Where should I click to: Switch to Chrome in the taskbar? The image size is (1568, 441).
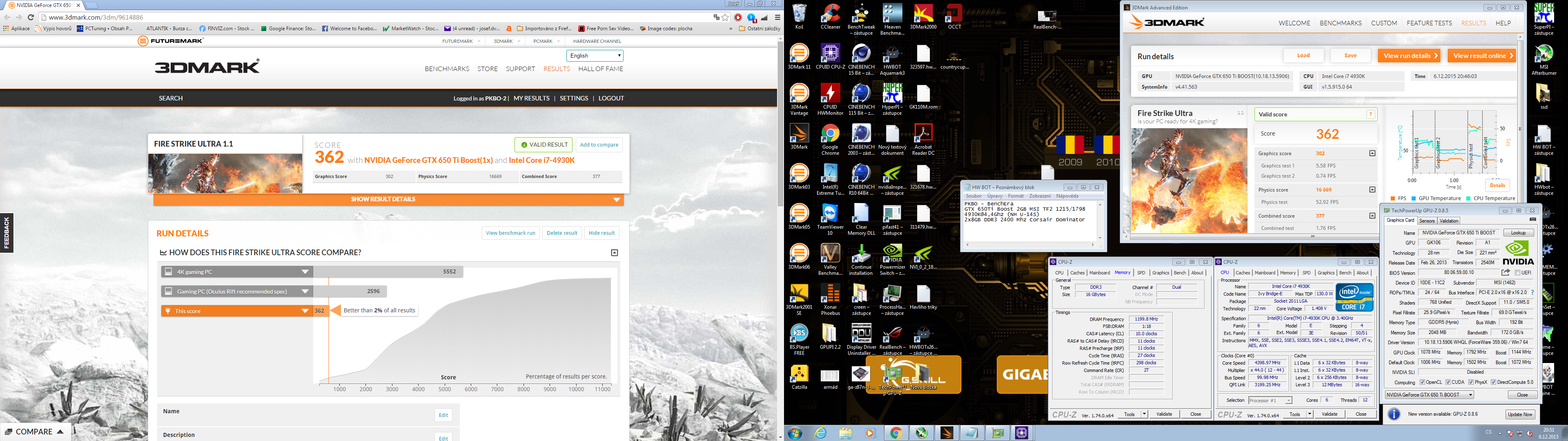[x=895, y=433]
